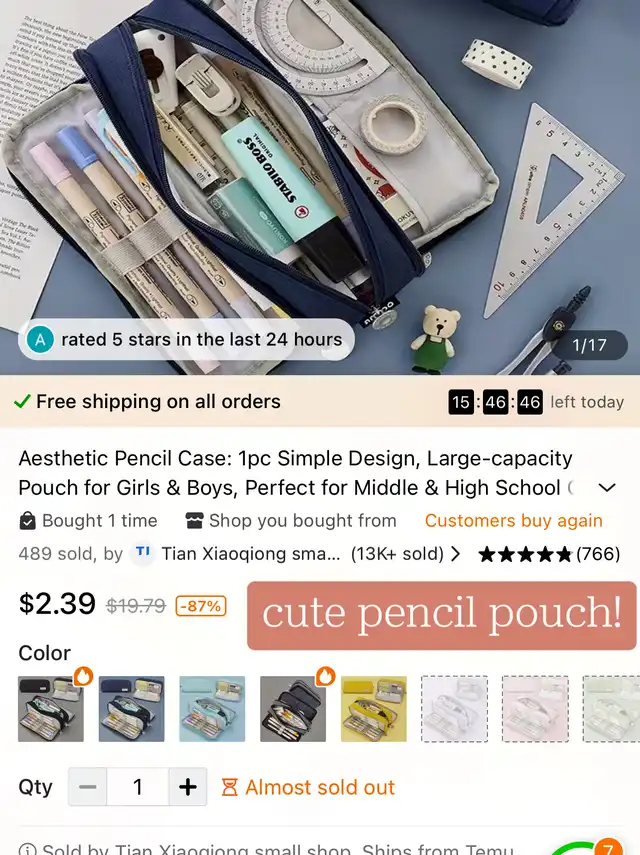Click the quantity number field
Viewport: 640px width, 855px height.
(138, 787)
